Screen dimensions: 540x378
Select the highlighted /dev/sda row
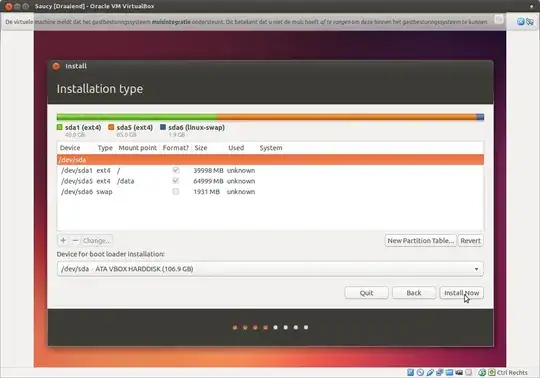[270, 159]
